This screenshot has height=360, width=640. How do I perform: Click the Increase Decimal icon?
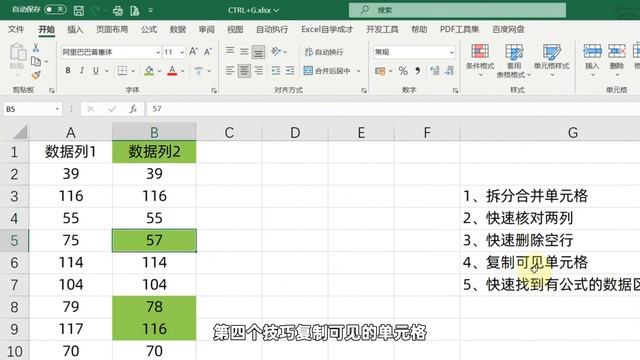pos(435,71)
